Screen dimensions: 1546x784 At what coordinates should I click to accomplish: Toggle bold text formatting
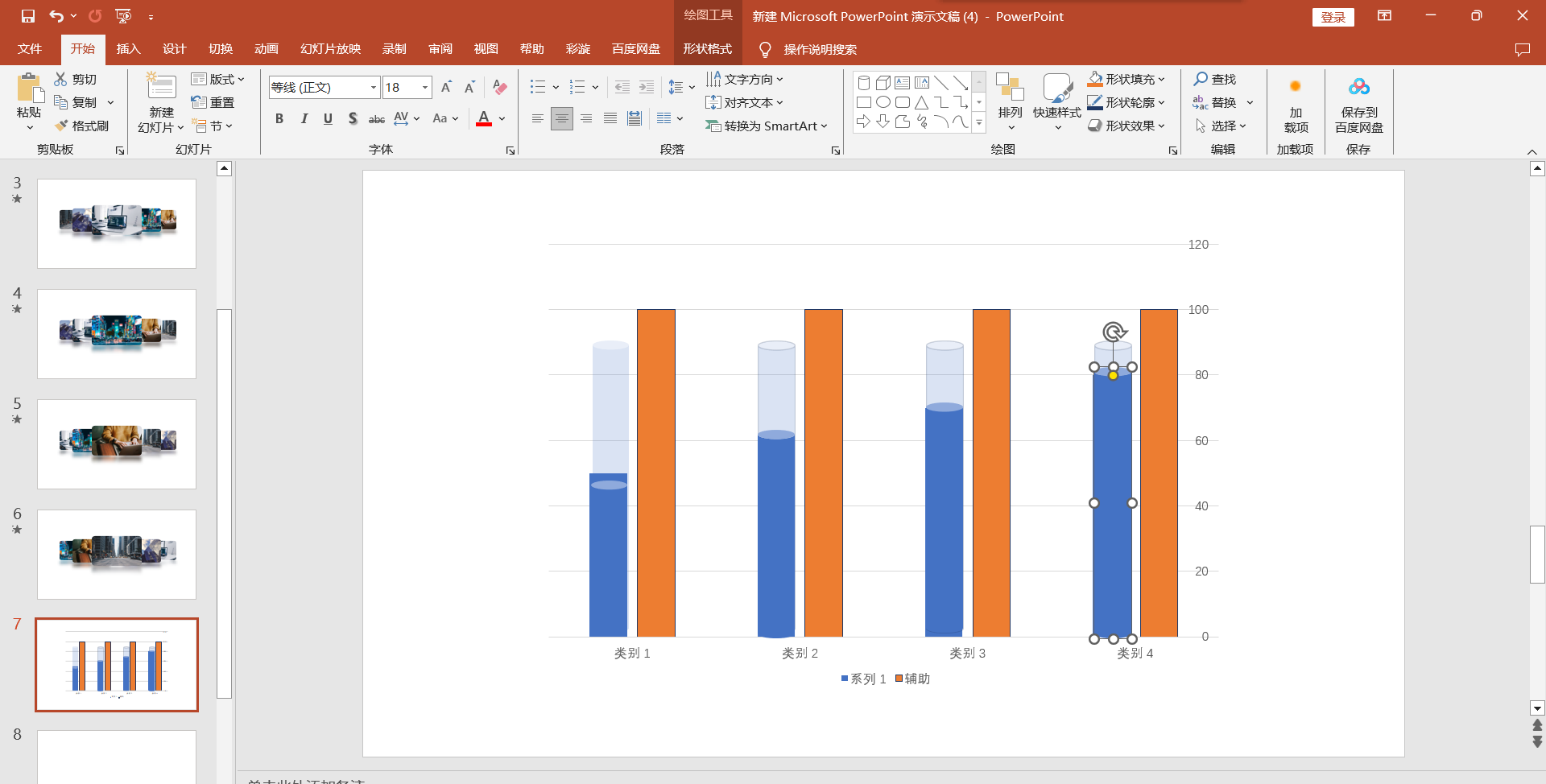tap(279, 119)
